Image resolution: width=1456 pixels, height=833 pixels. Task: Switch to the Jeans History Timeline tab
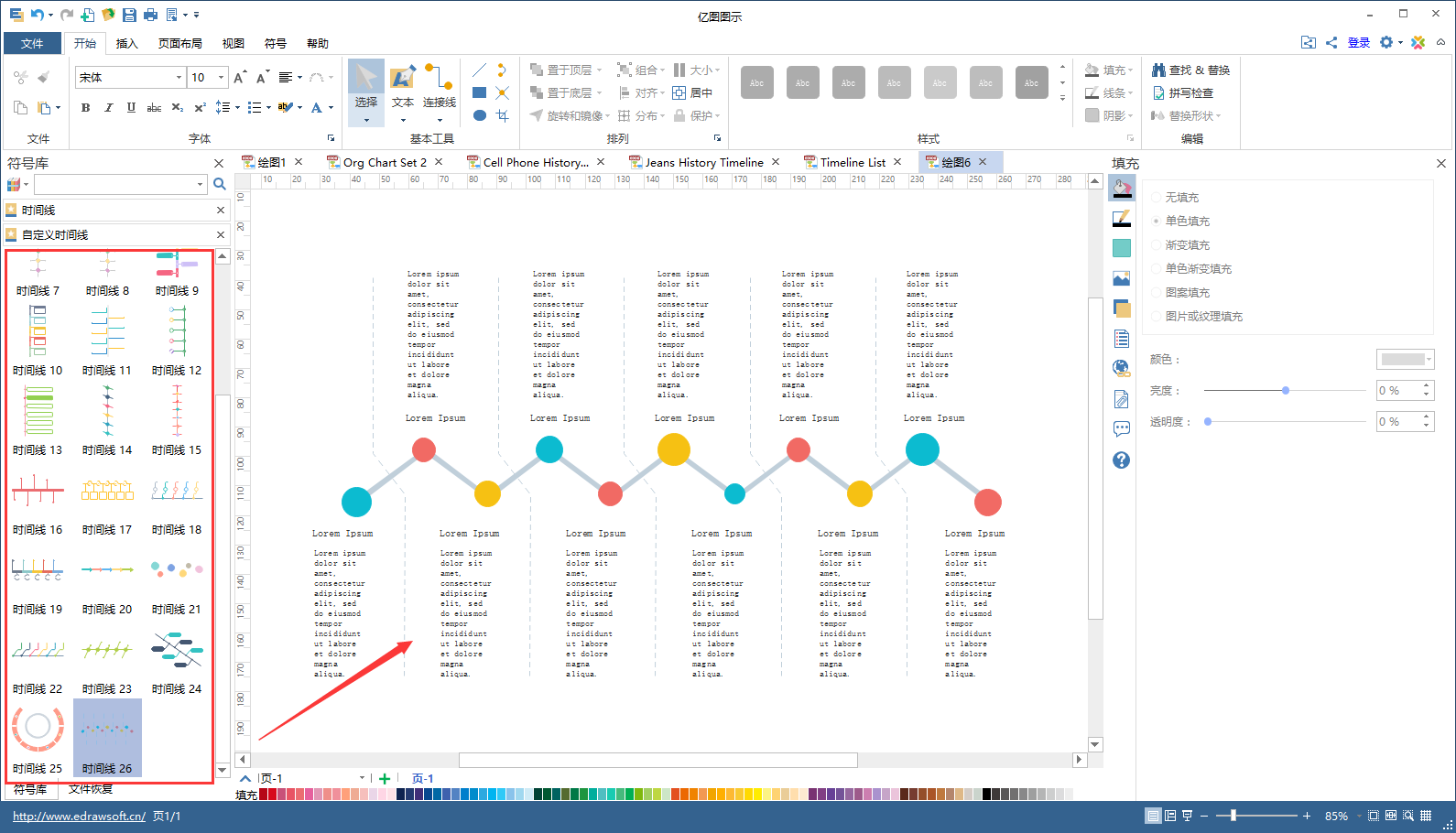(704, 162)
